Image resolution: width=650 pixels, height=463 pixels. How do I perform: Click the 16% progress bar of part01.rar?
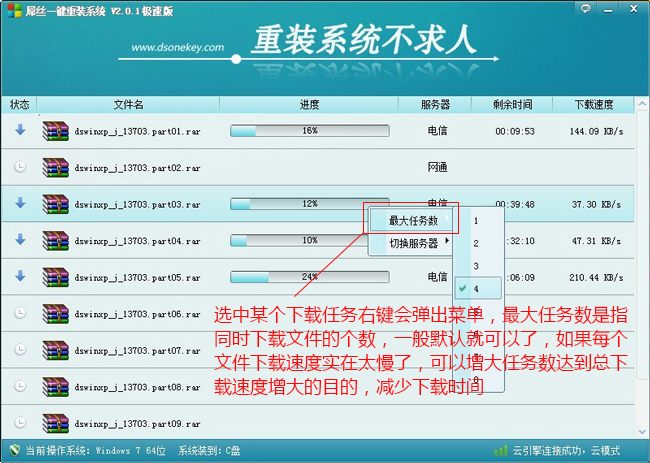point(310,131)
